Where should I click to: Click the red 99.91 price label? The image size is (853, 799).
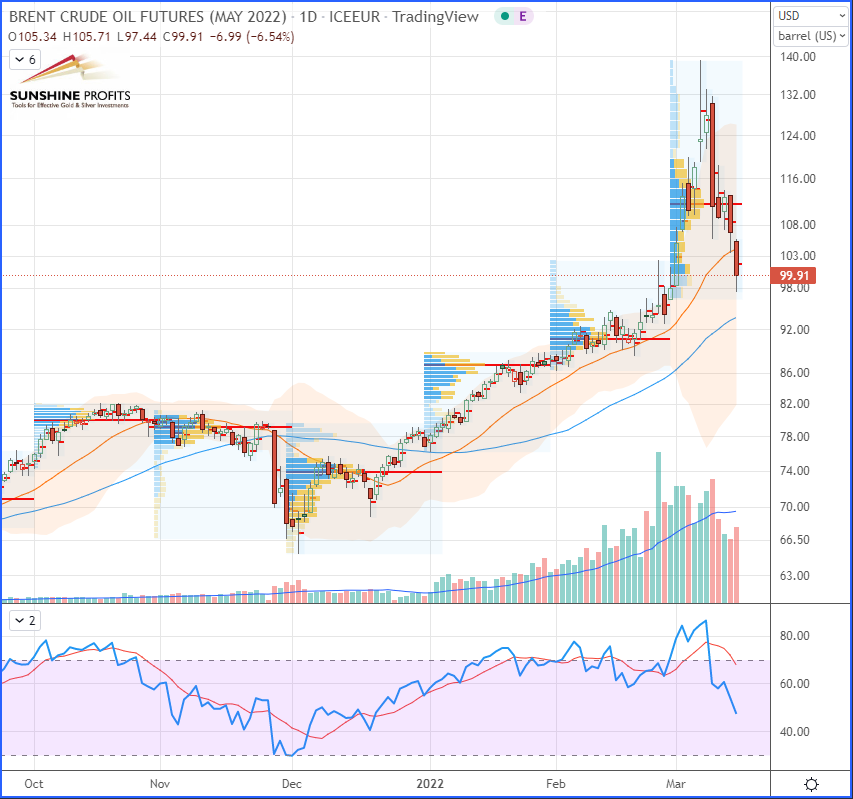tap(797, 276)
